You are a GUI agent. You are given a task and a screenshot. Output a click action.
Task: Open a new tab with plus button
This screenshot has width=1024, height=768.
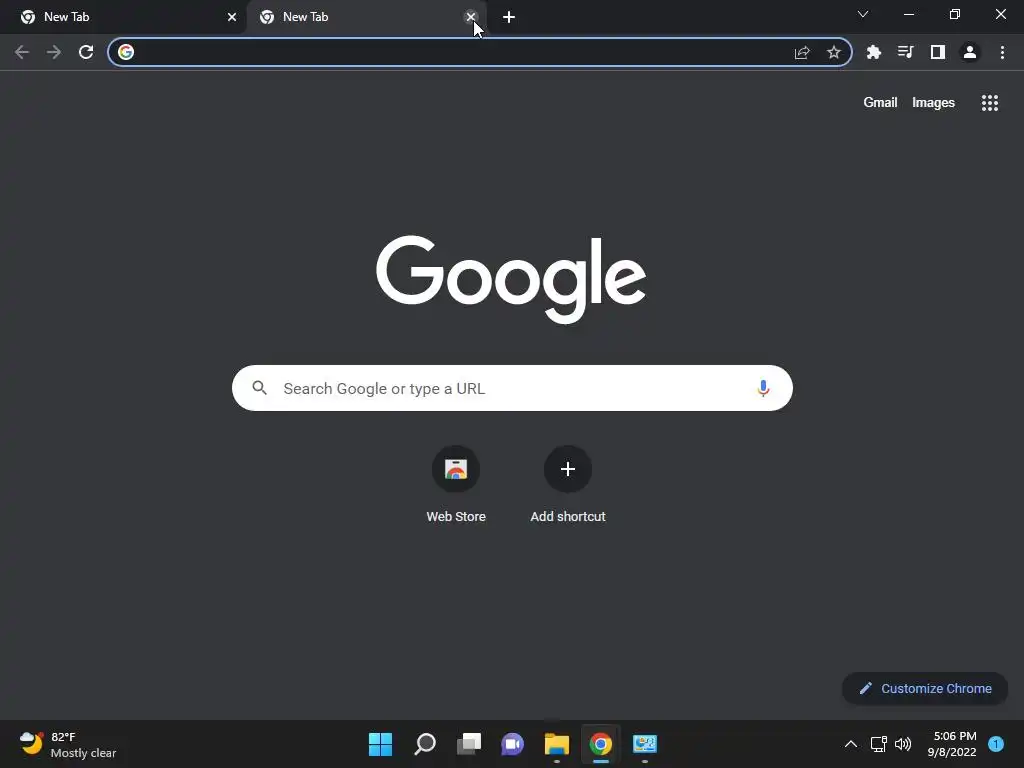(509, 17)
